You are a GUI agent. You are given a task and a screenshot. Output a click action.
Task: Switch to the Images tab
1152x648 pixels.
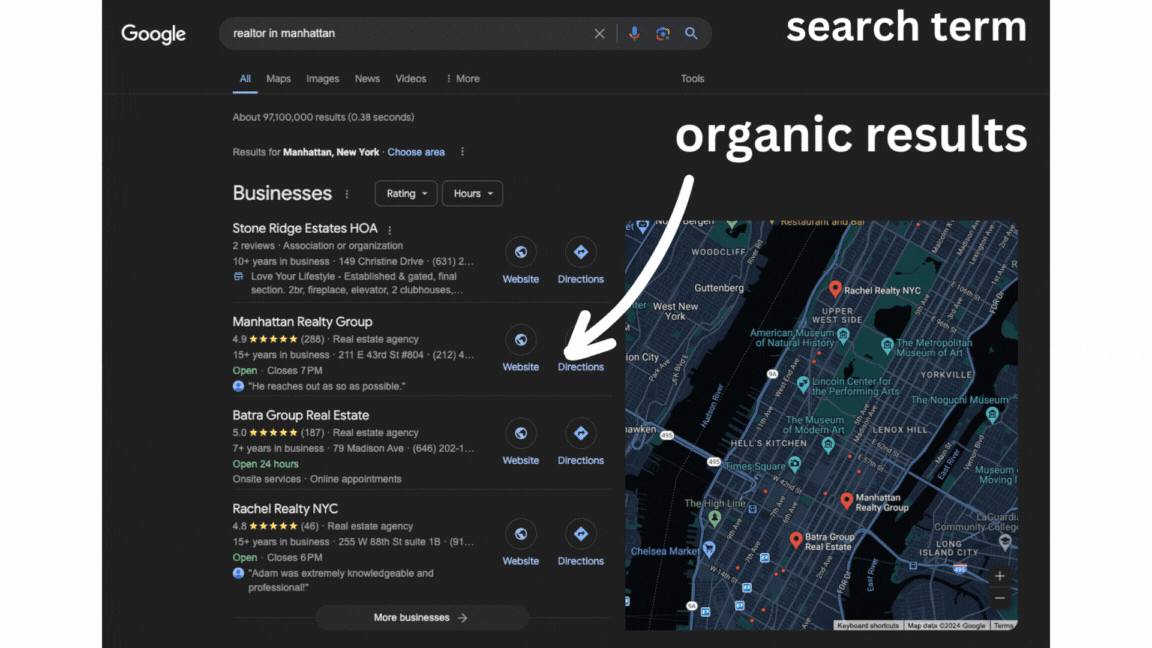click(x=322, y=79)
